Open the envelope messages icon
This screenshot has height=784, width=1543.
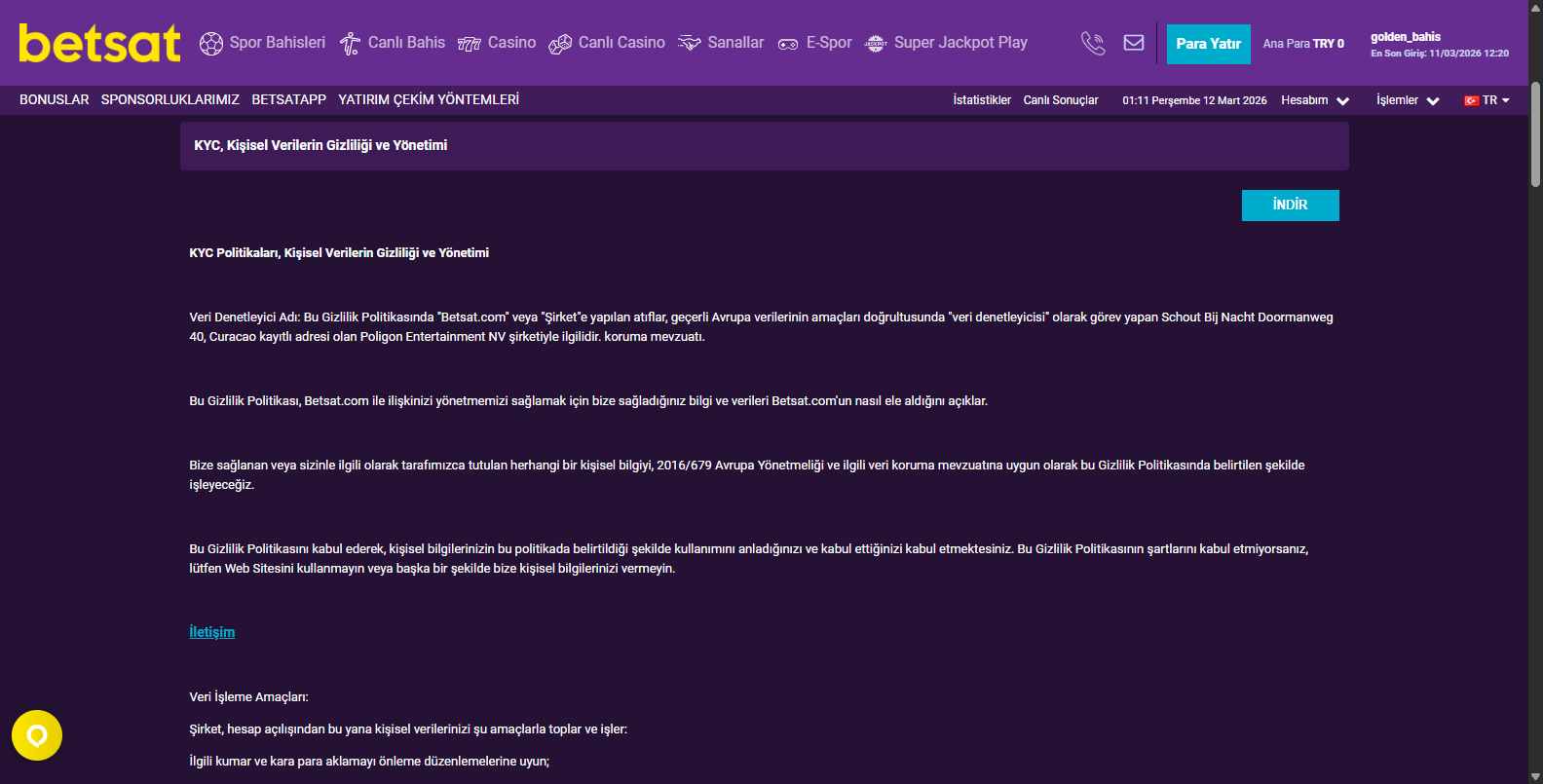click(x=1134, y=43)
